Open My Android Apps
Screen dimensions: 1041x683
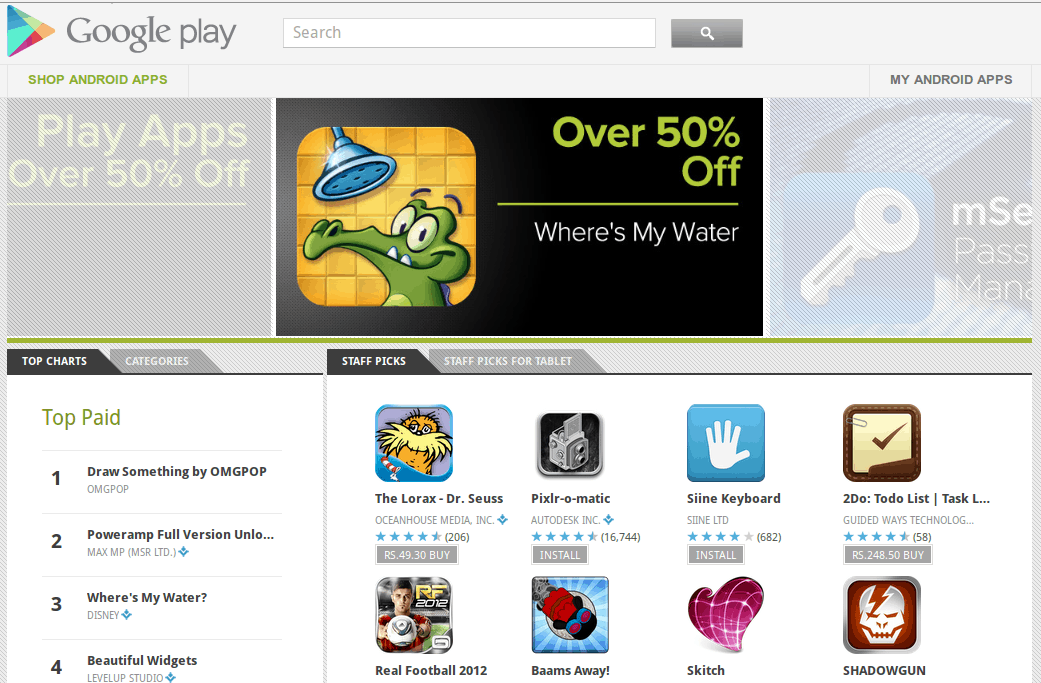951,80
